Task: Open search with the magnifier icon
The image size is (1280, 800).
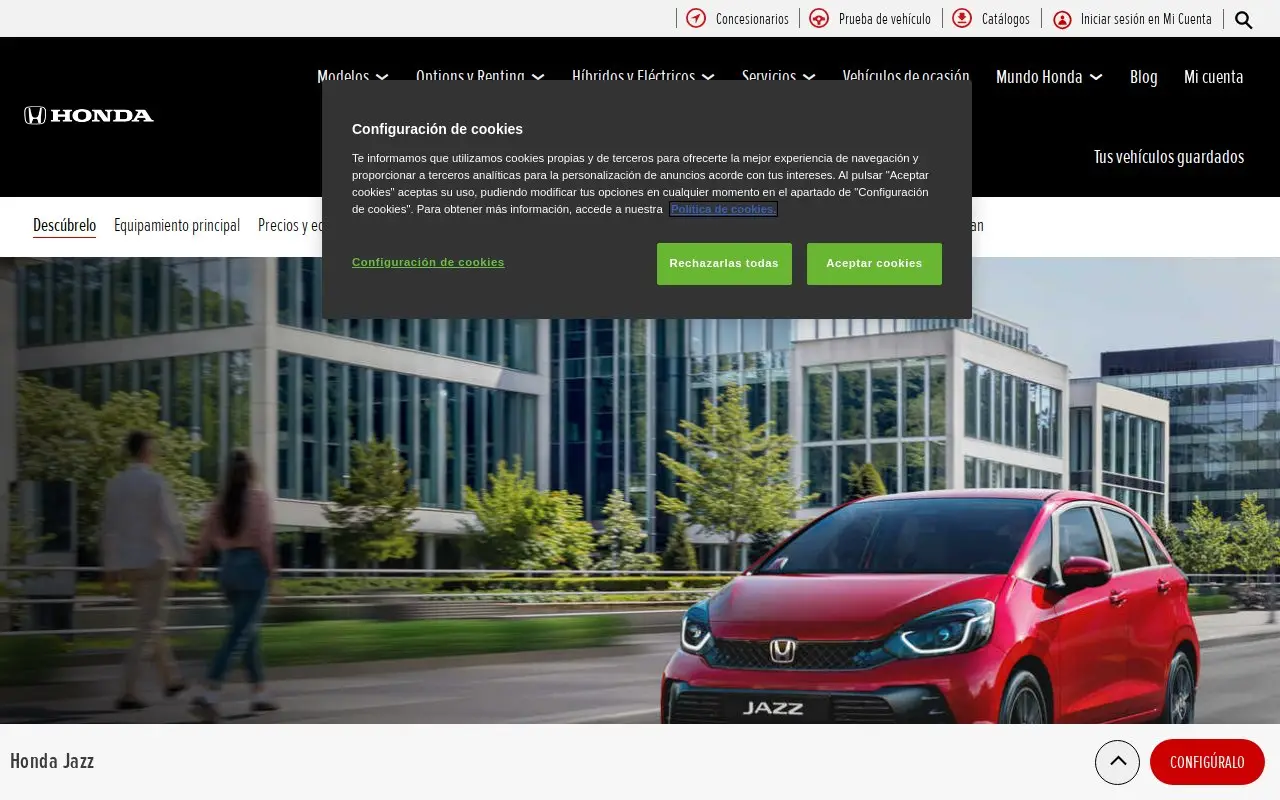Action: tap(1243, 19)
